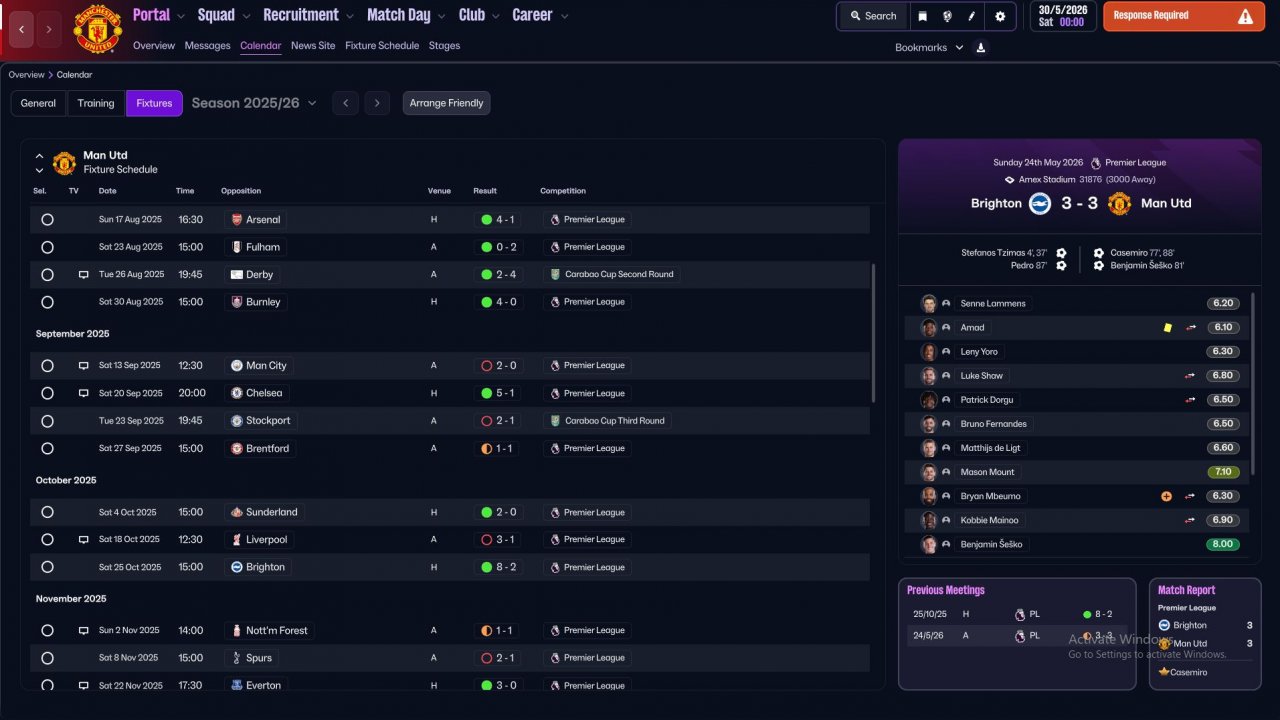The image size is (1280, 720).
Task: Open the bookmark icon in top toolbar
Action: pos(922,16)
